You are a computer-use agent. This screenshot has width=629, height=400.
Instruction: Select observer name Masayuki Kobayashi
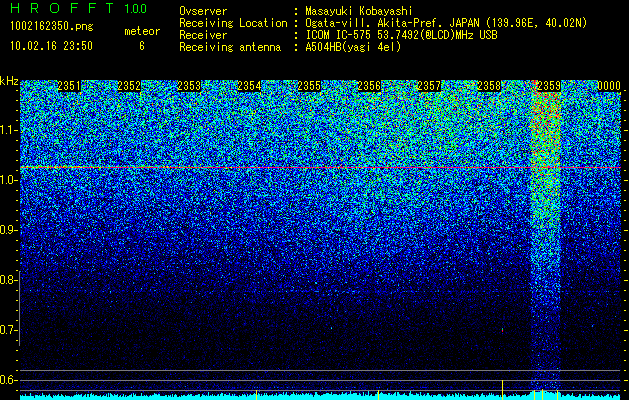[359, 11]
